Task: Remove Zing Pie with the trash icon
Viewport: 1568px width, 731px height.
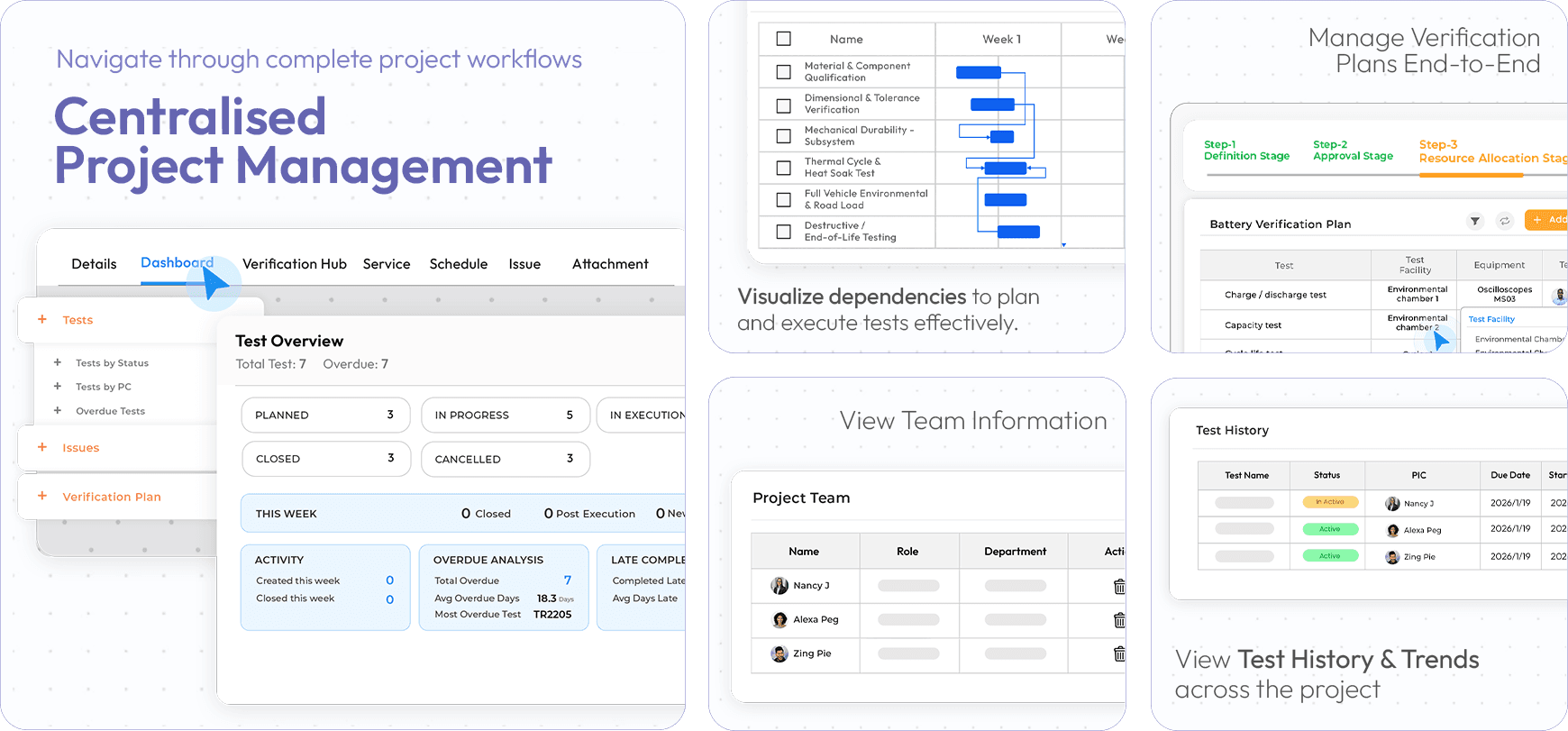Action: pyautogui.click(x=1119, y=653)
